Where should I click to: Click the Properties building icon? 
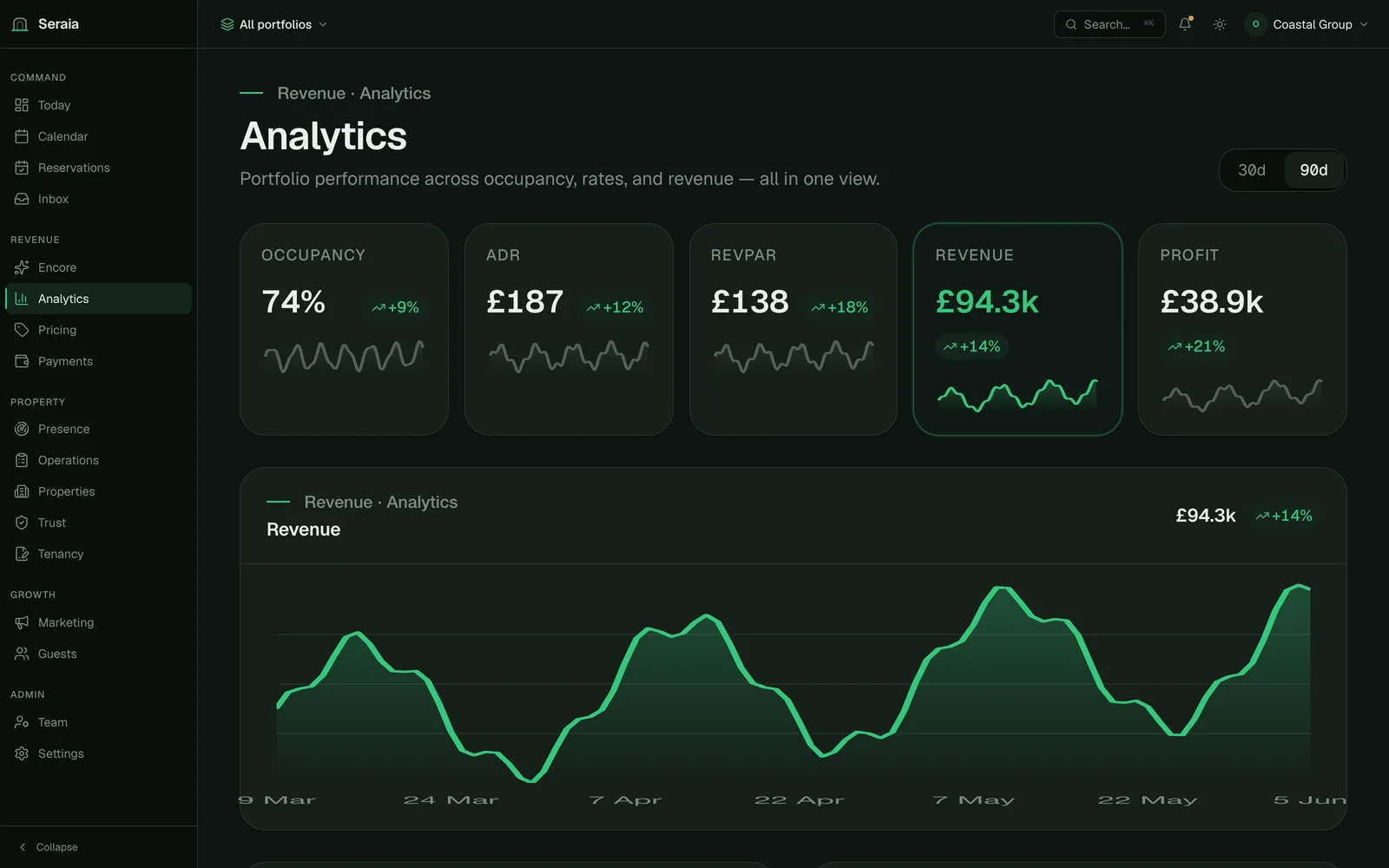pyautogui.click(x=22, y=491)
